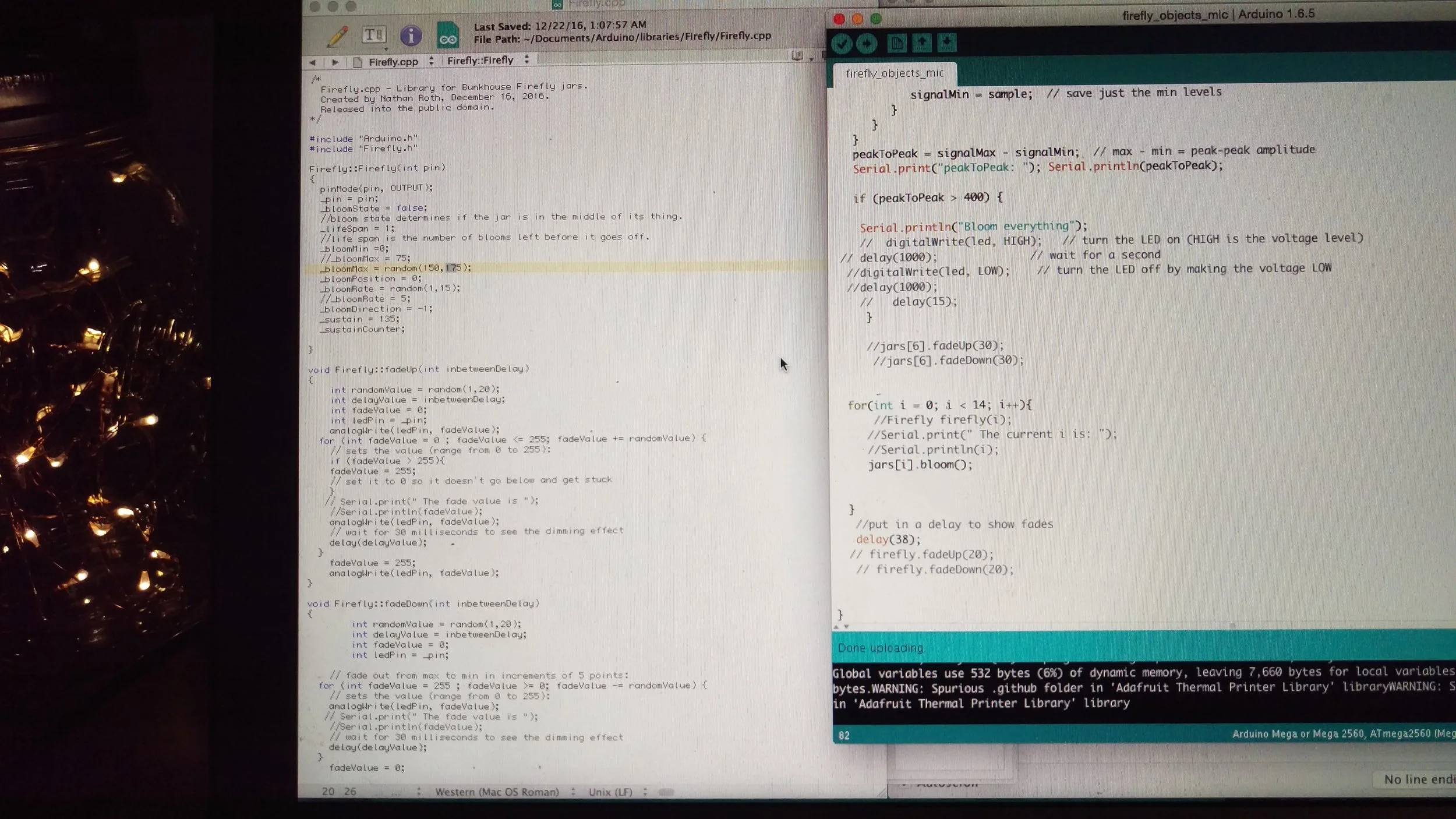Viewport: 1456px width, 819px height.
Task: Click the selected 175 value in TextWrangler
Action: 453,268
